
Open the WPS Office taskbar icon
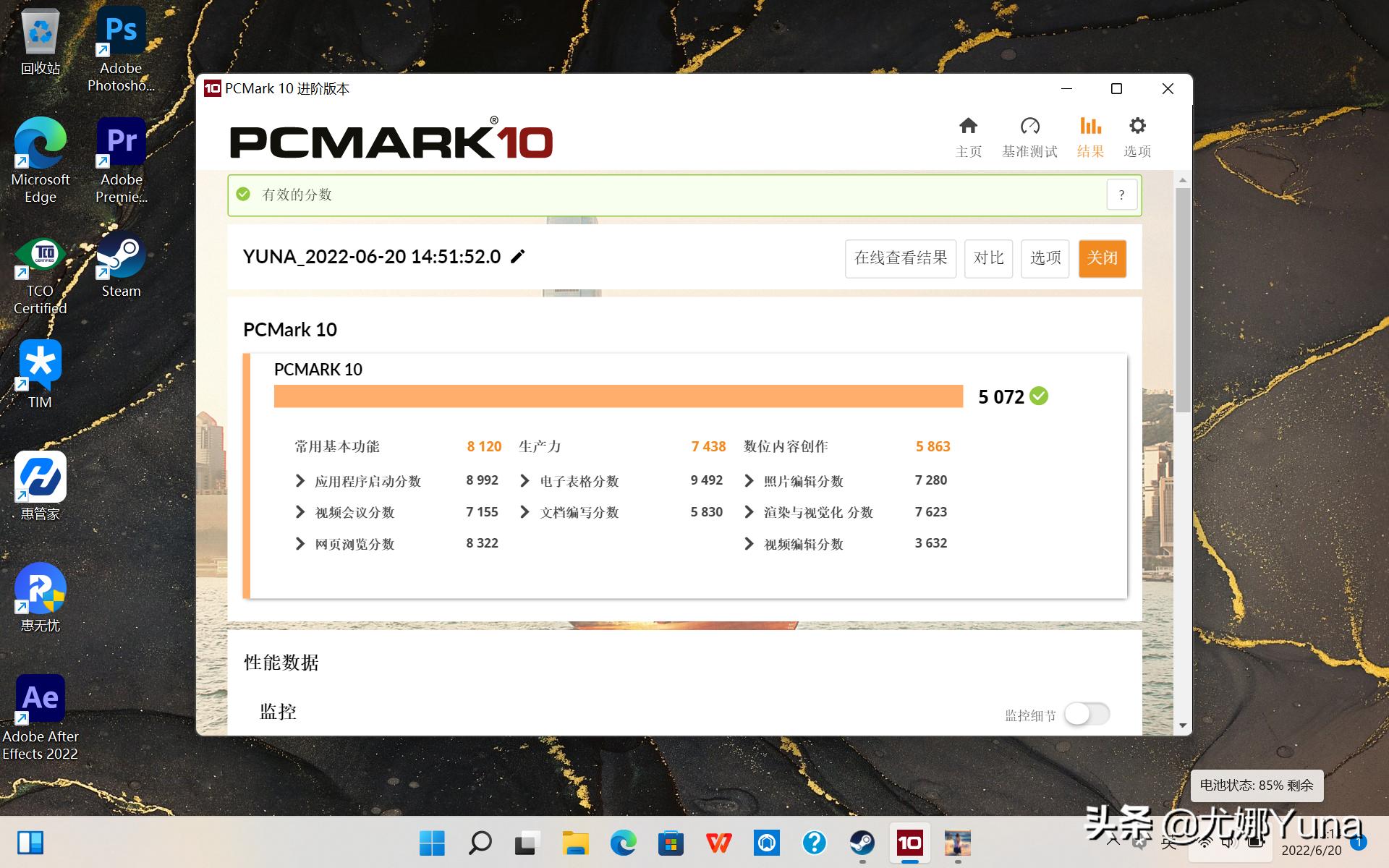(718, 843)
